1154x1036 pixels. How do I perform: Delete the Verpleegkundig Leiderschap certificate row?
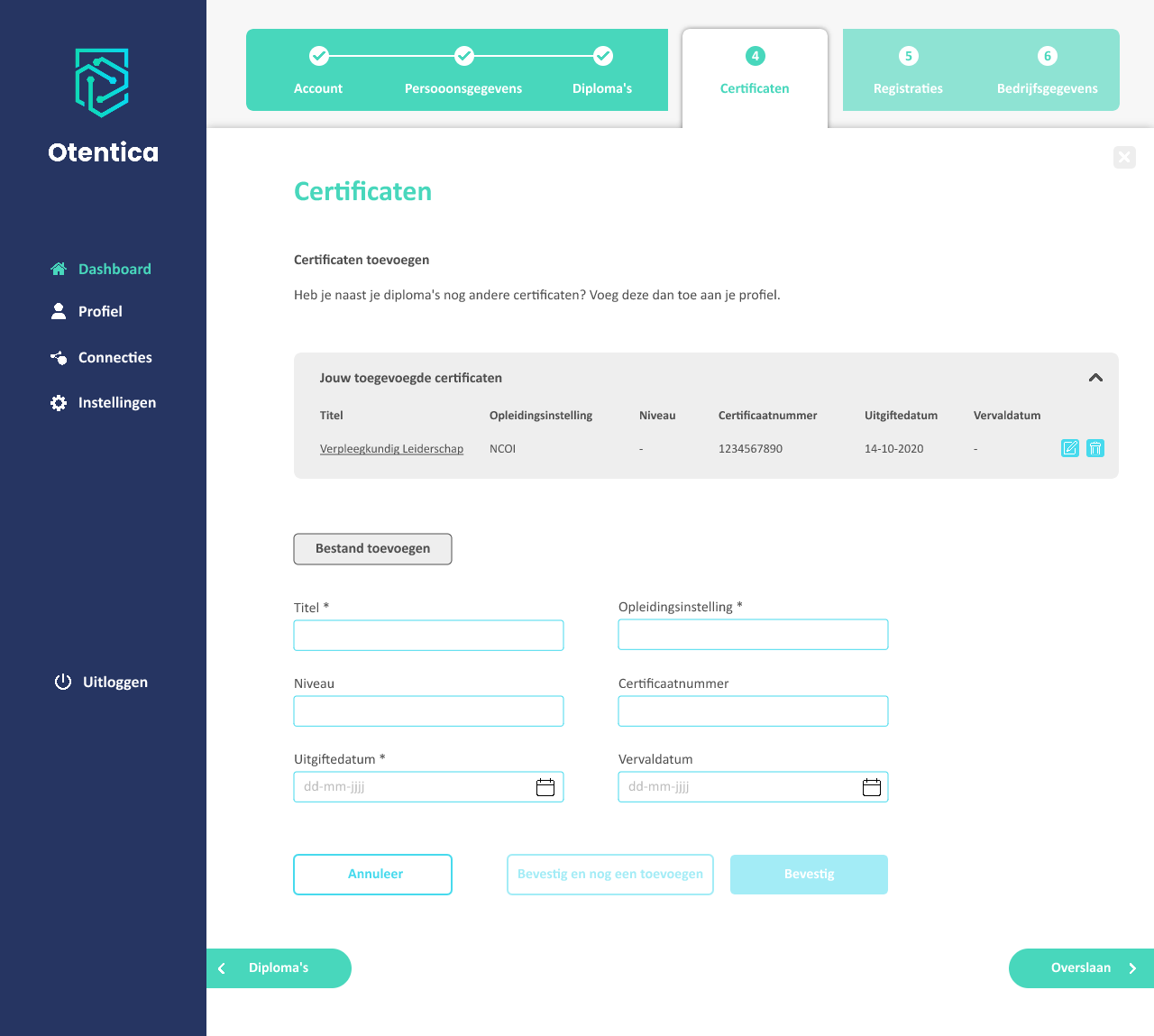[x=1095, y=448]
